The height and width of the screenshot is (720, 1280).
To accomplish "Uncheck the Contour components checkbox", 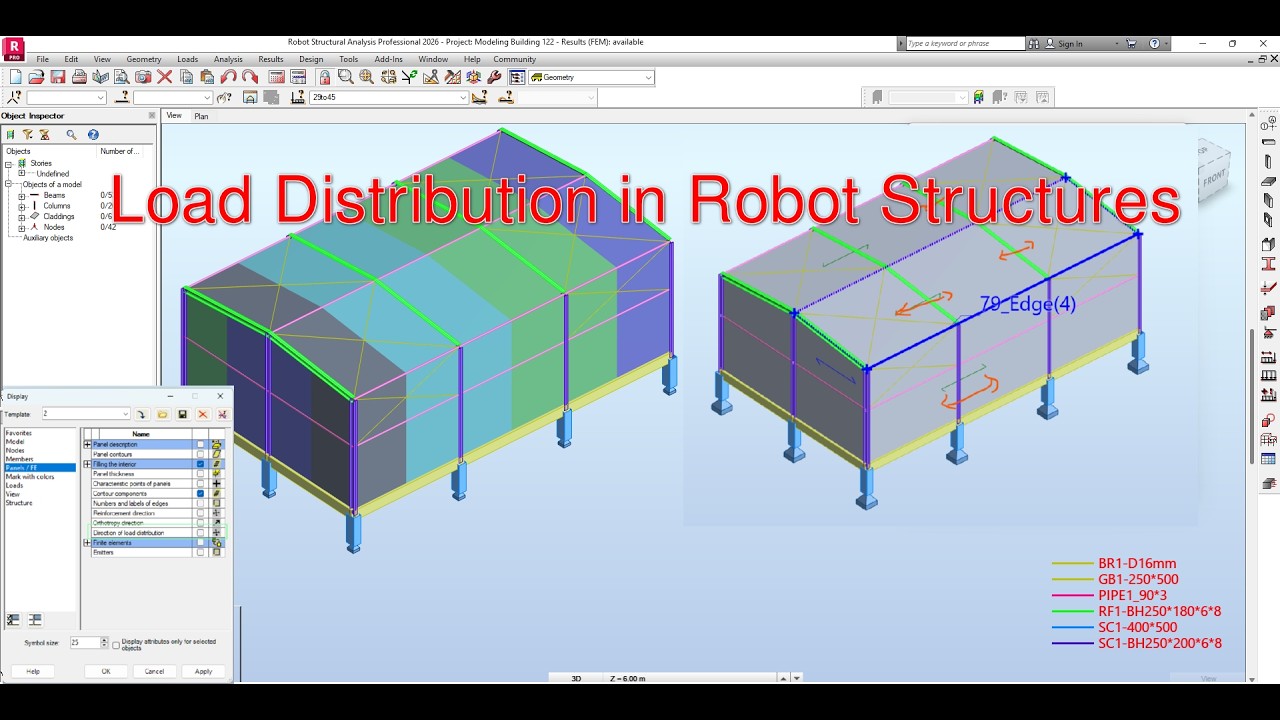I will coord(200,493).
